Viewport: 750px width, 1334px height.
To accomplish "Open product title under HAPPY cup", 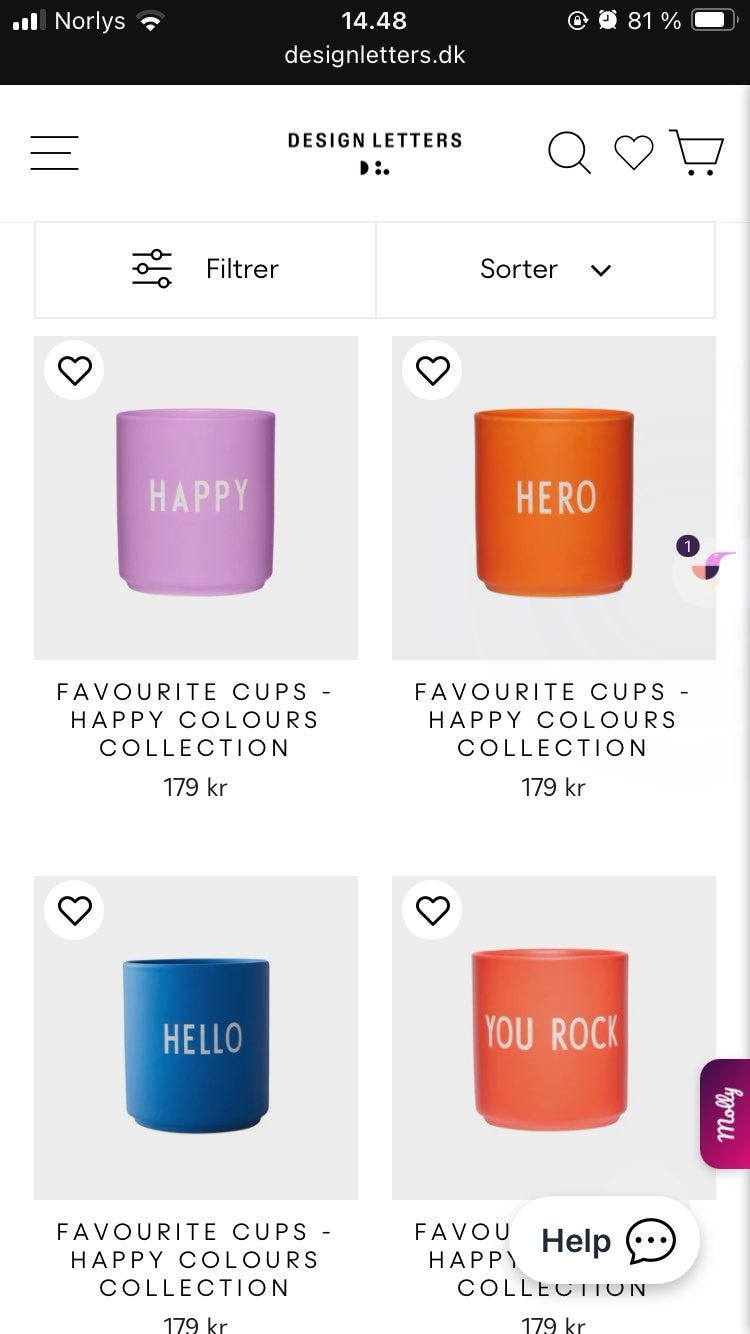I will pyautogui.click(x=195, y=720).
